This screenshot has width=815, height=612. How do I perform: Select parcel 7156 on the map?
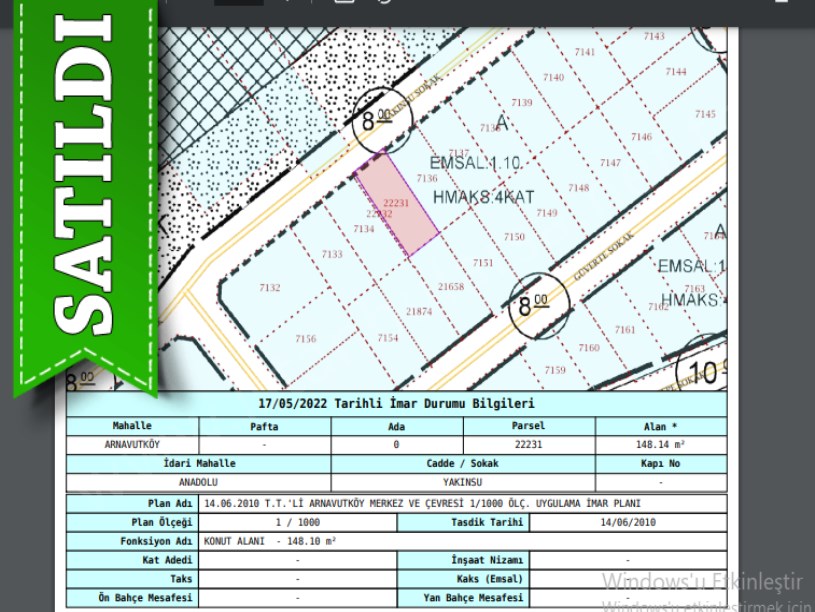(x=306, y=339)
